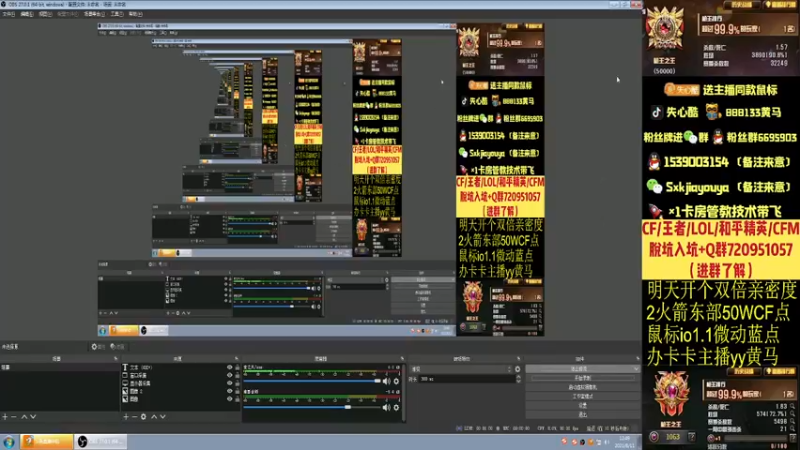Screen dimensions: 800x450
Task: Switch to the orange taskbar application
Action: point(46,442)
